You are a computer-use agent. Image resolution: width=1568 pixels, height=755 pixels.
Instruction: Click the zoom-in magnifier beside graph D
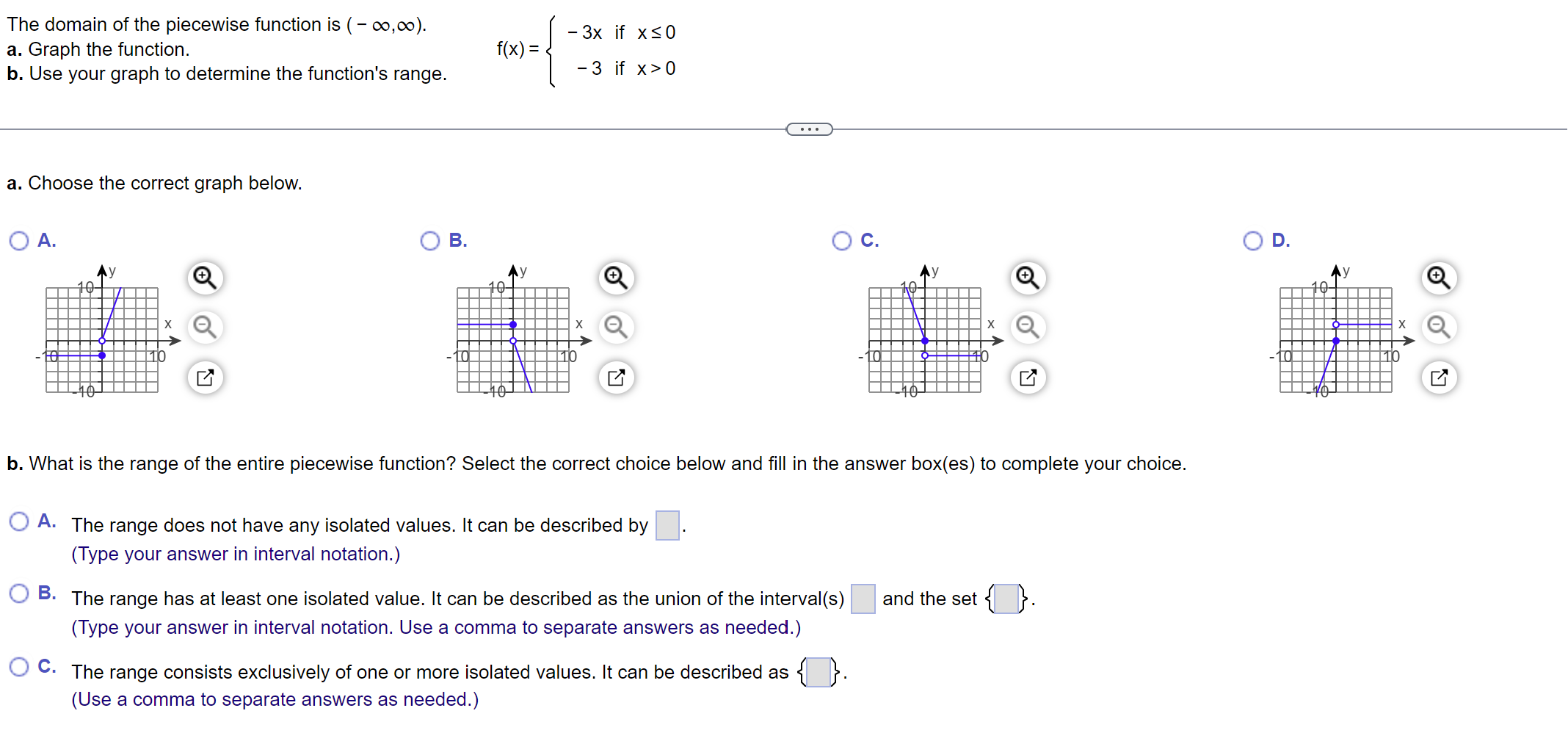coord(1439,278)
